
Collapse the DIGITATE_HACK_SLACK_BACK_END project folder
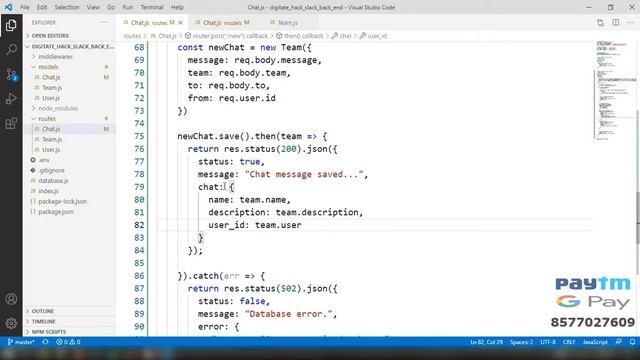69,47
